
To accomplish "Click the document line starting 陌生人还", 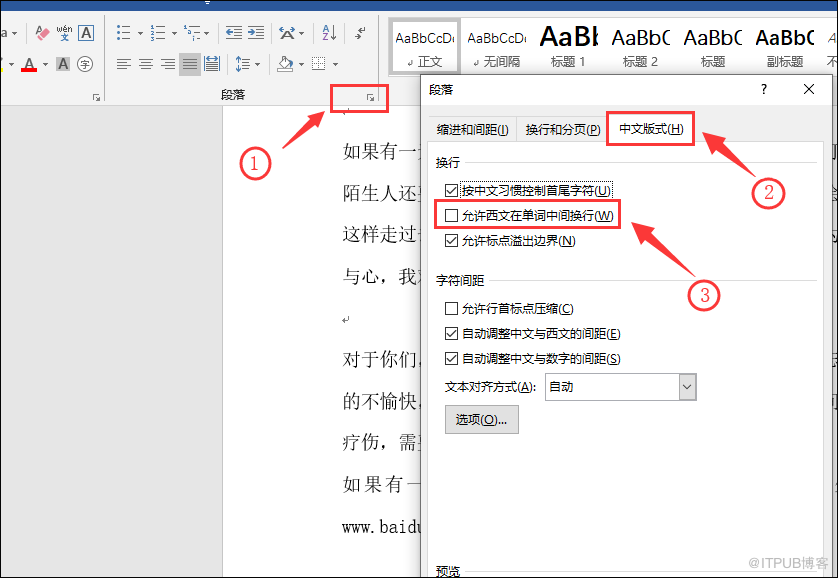I will point(382,193).
